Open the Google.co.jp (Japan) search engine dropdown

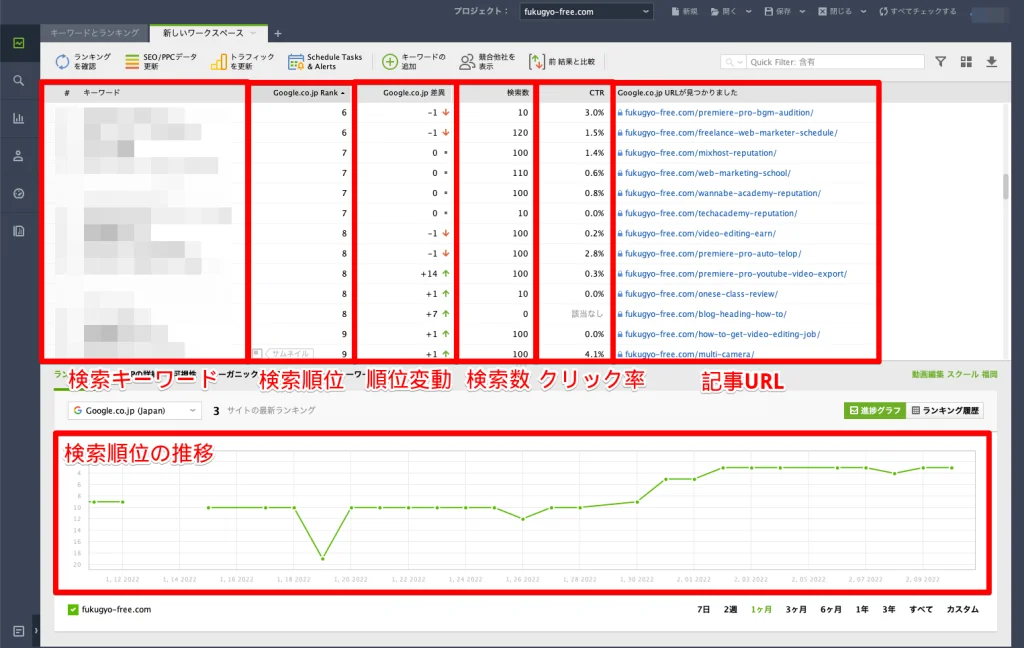click(x=134, y=410)
